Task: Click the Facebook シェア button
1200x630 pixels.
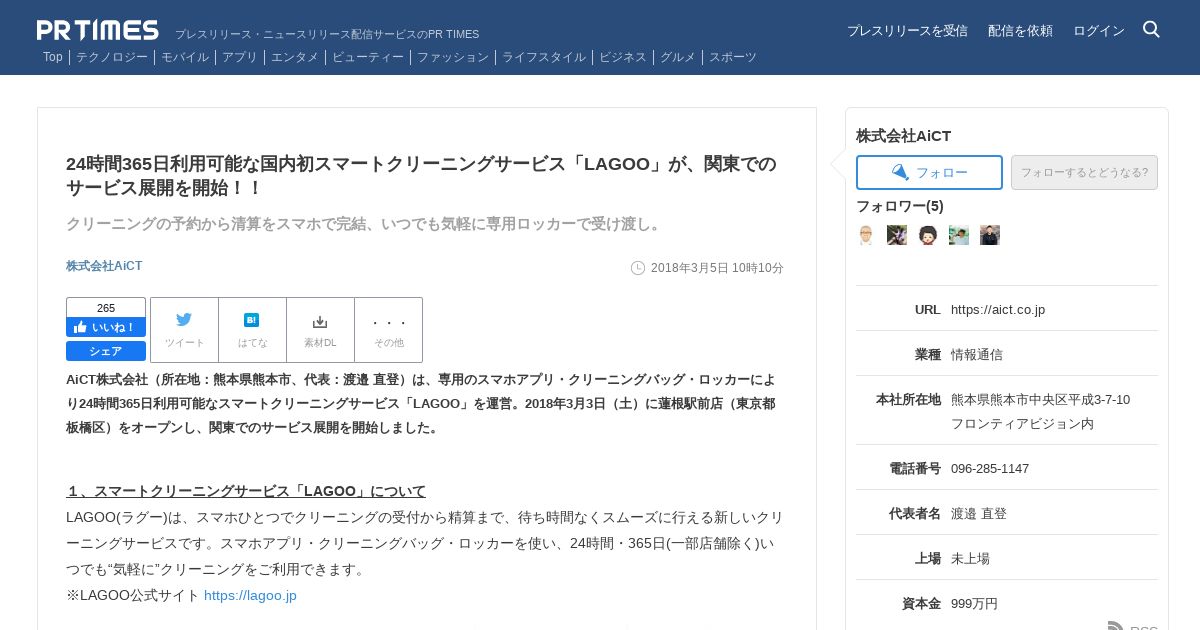Action: [106, 351]
